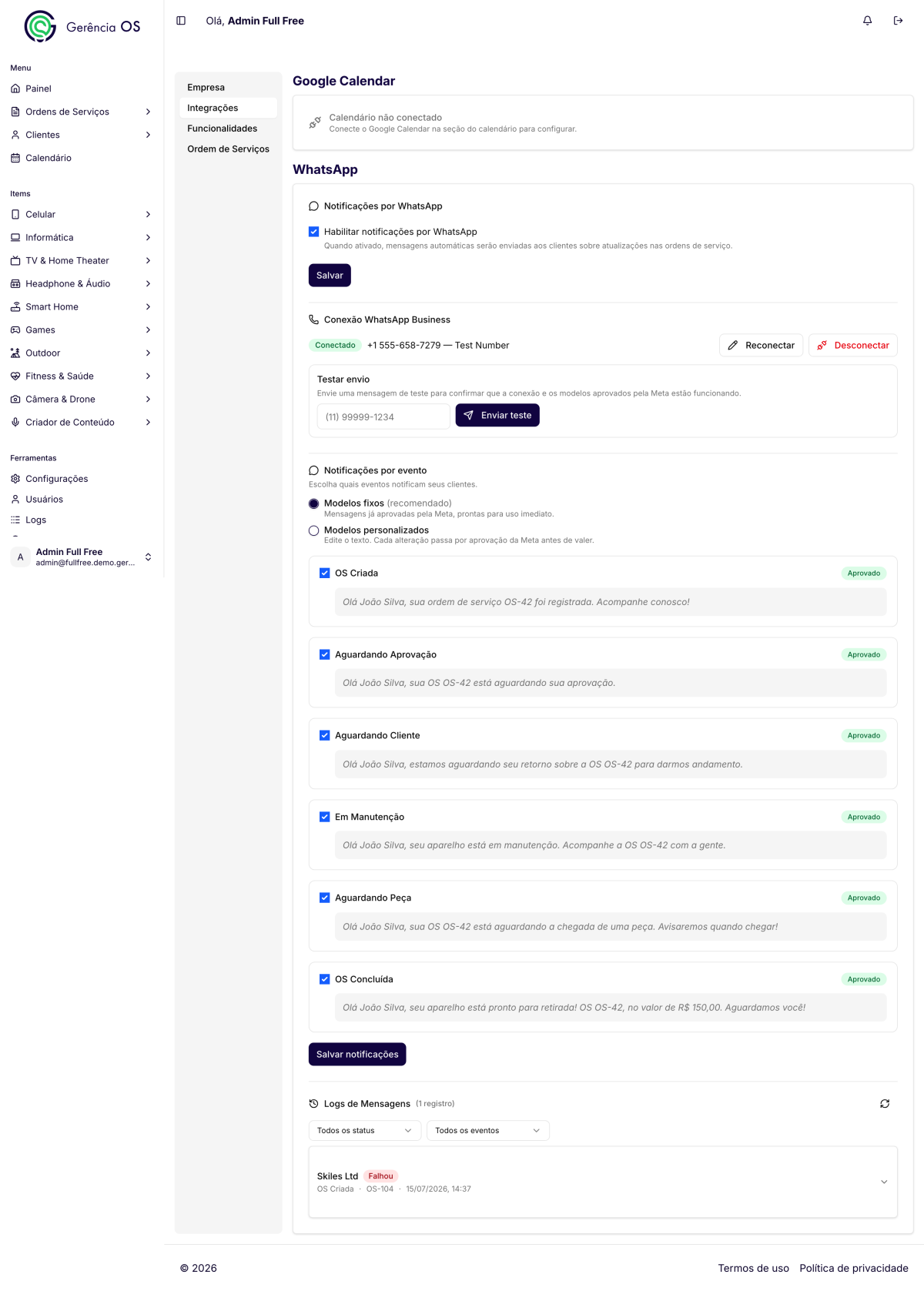Click Salvar notificações button
This screenshot has height=1291, width=924.
pos(357,1055)
